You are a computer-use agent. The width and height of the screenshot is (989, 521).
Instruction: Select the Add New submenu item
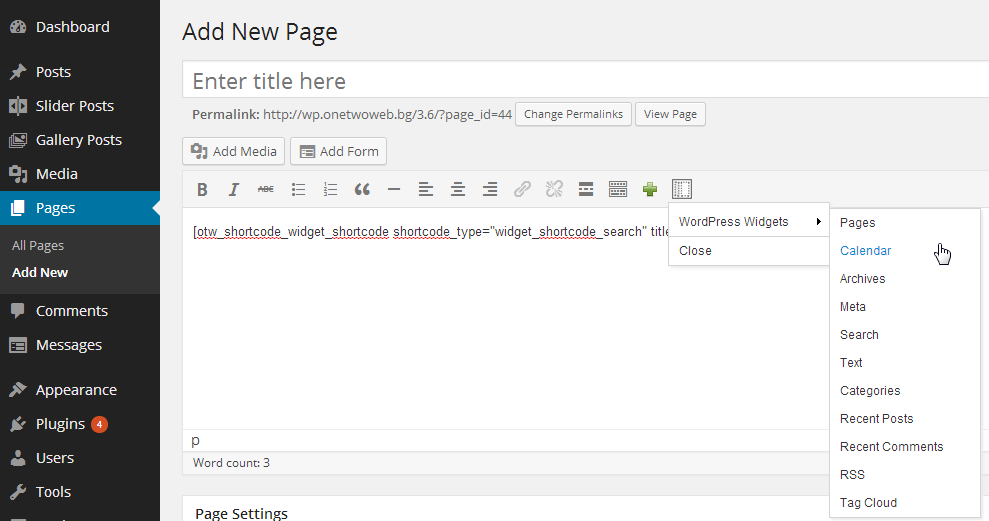(40, 272)
